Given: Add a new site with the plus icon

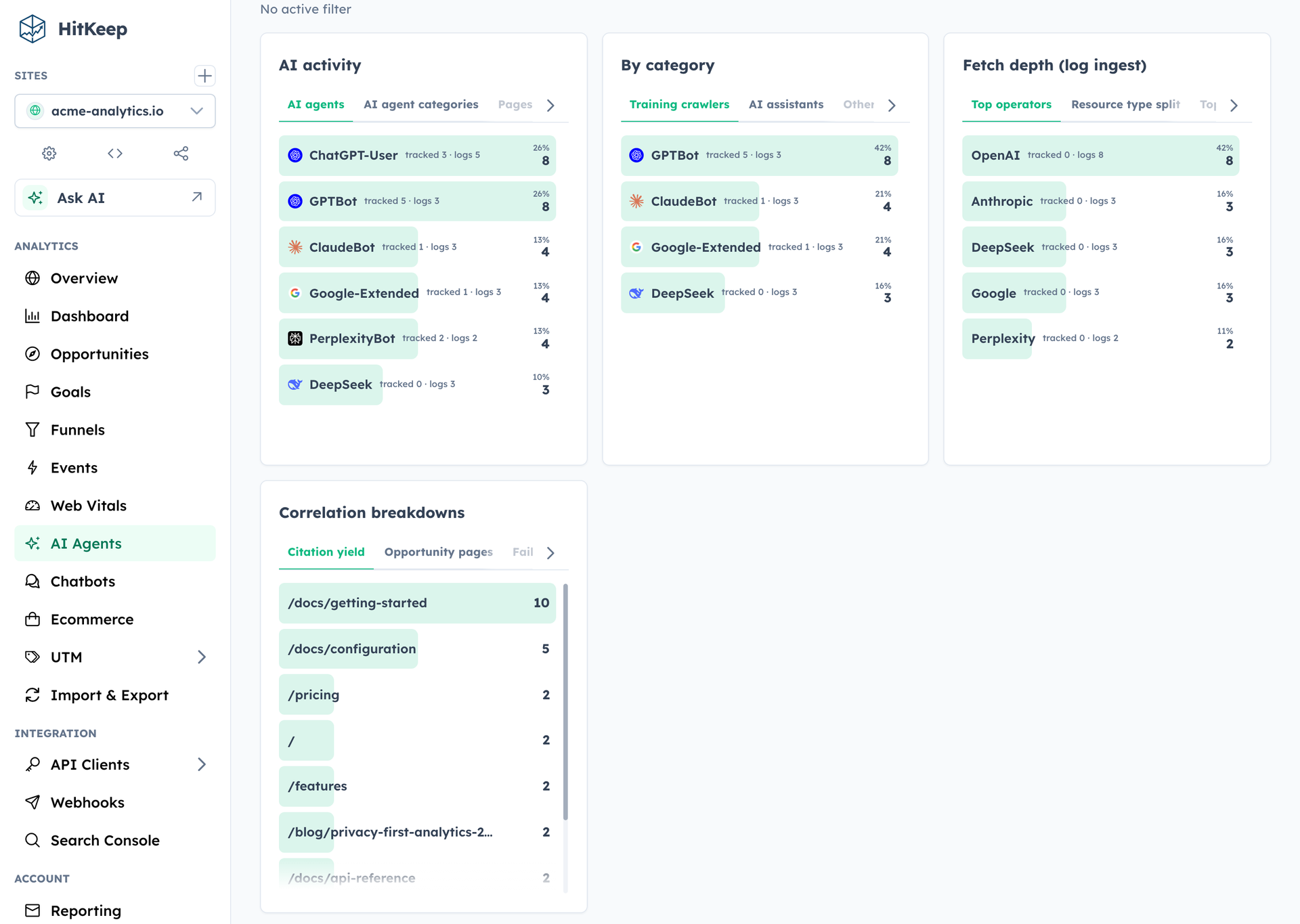Looking at the screenshot, I should tap(204, 75).
